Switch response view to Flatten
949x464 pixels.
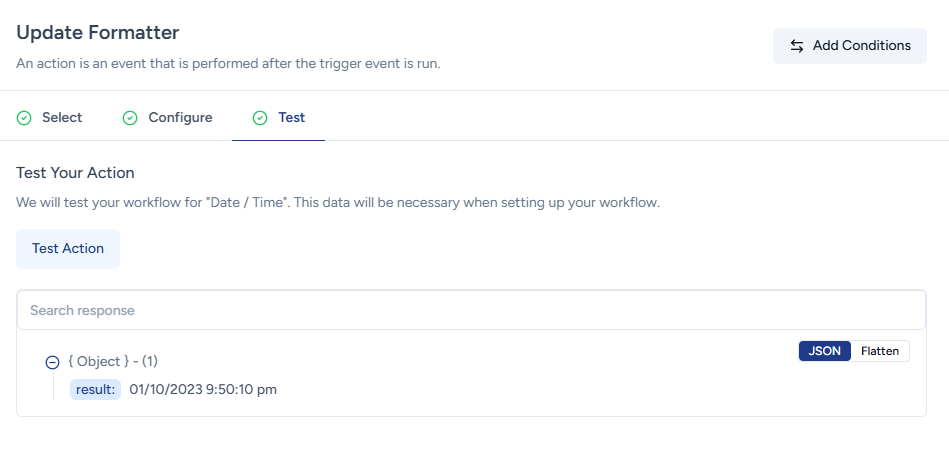coord(880,351)
